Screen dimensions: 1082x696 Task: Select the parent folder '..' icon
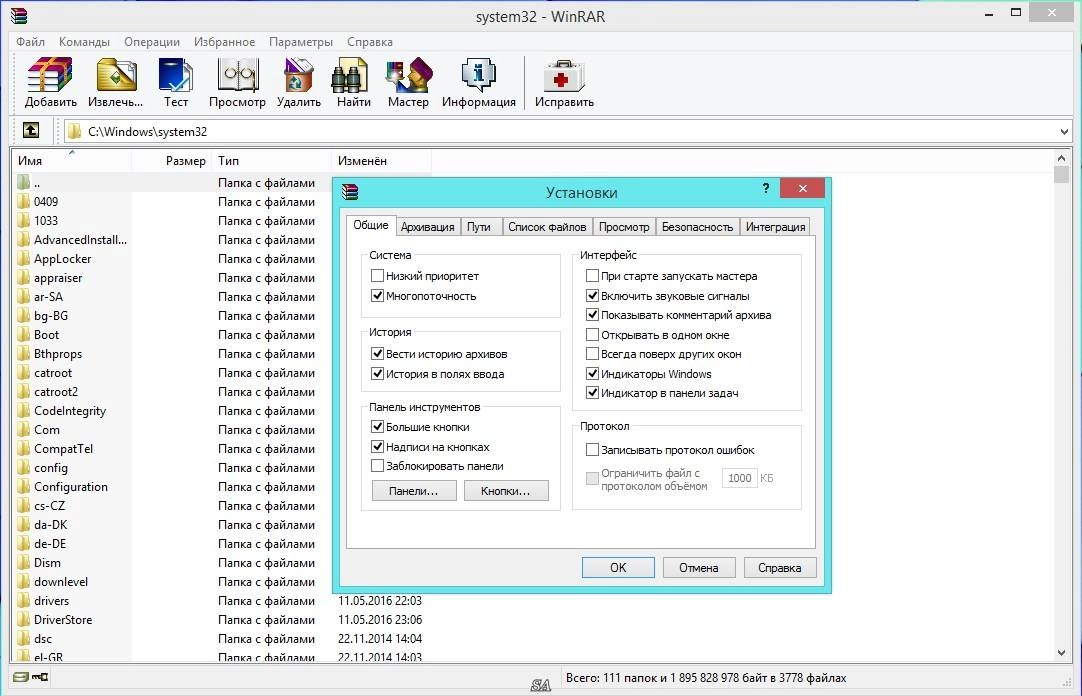coord(24,182)
